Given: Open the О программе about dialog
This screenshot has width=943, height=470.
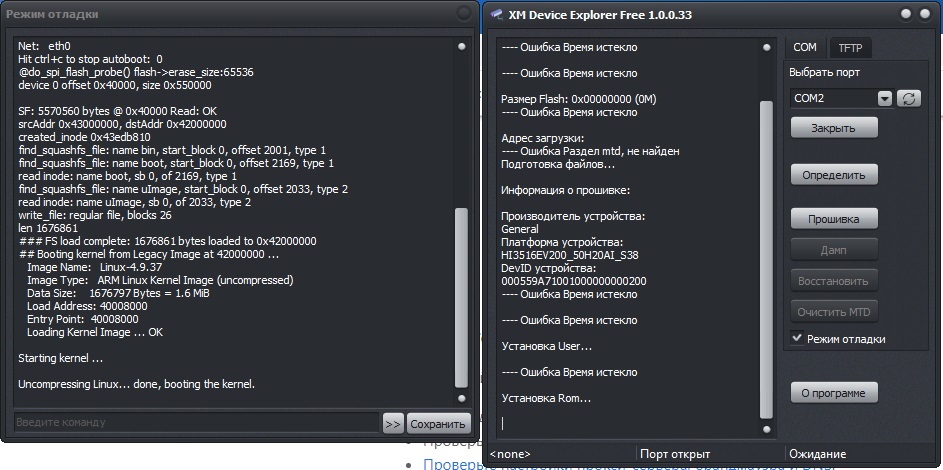Looking at the screenshot, I should click(x=834, y=391).
